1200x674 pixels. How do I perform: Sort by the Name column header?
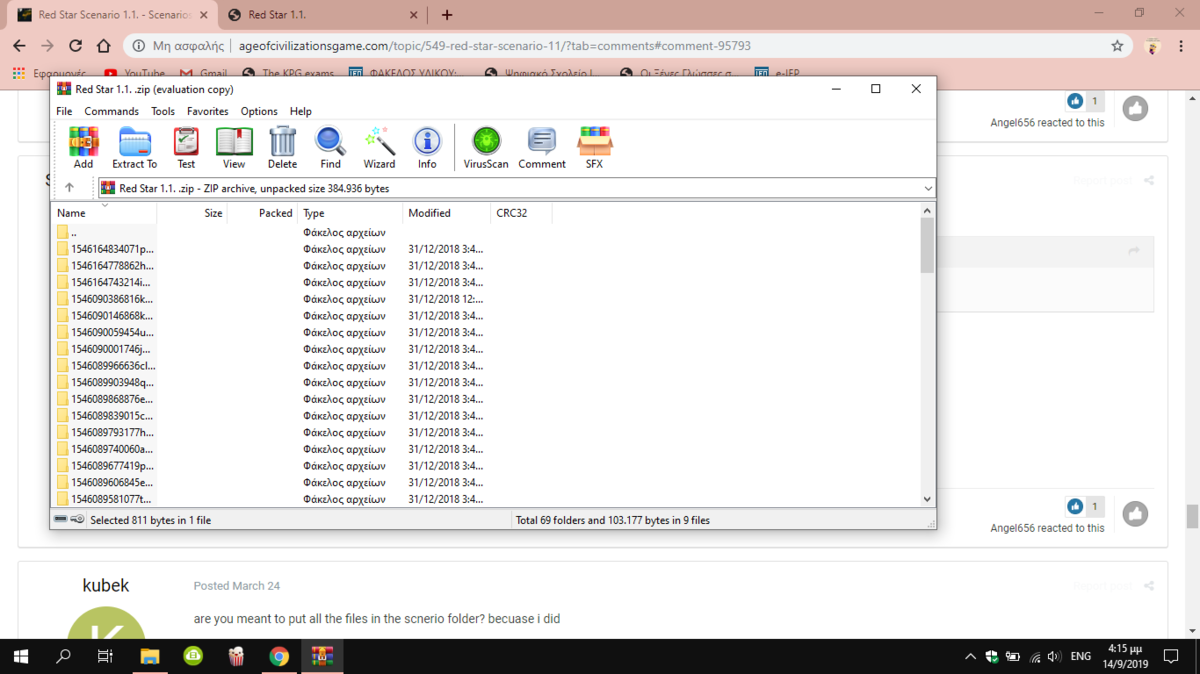click(x=103, y=213)
